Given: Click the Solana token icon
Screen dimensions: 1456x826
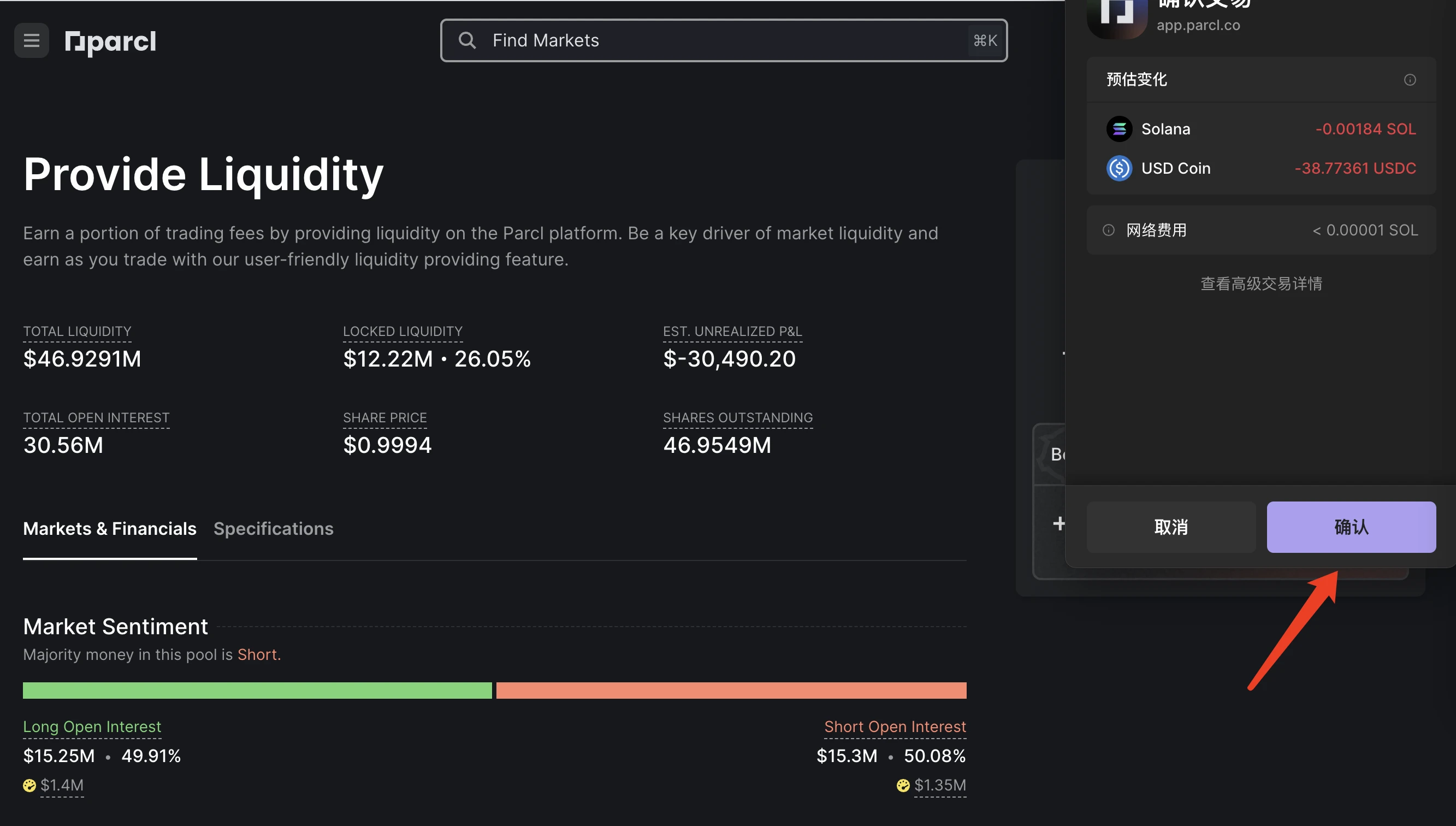Looking at the screenshot, I should pos(1118,129).
